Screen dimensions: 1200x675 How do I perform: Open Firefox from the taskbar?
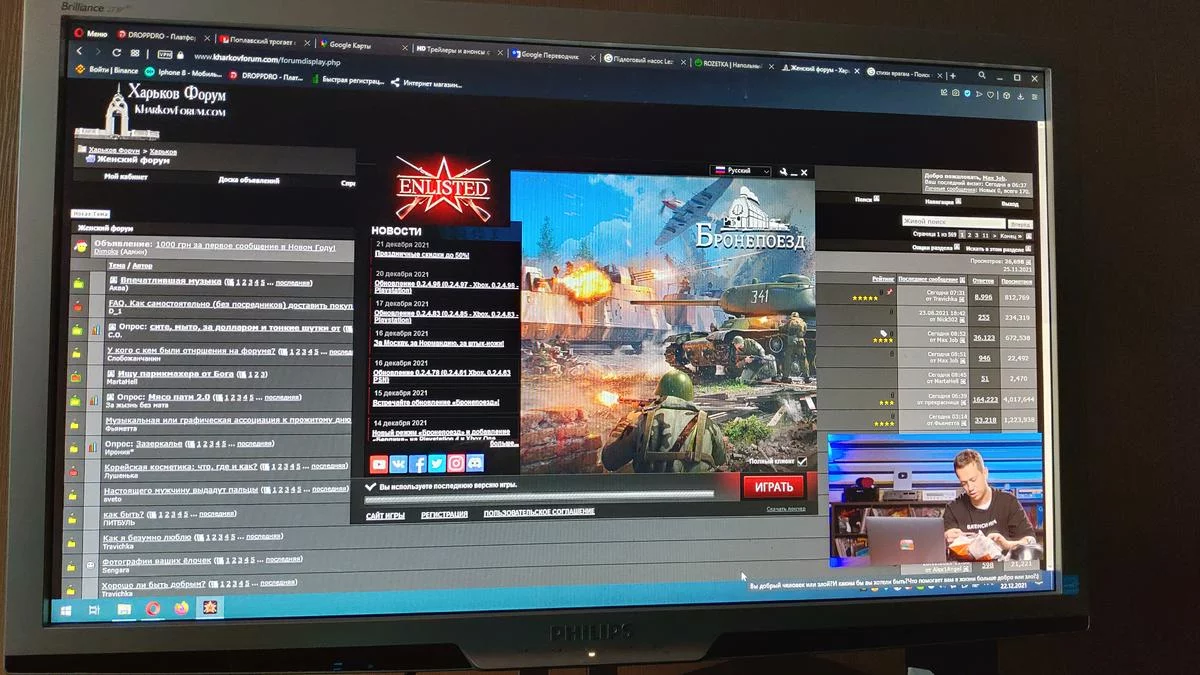coord(182,608)
